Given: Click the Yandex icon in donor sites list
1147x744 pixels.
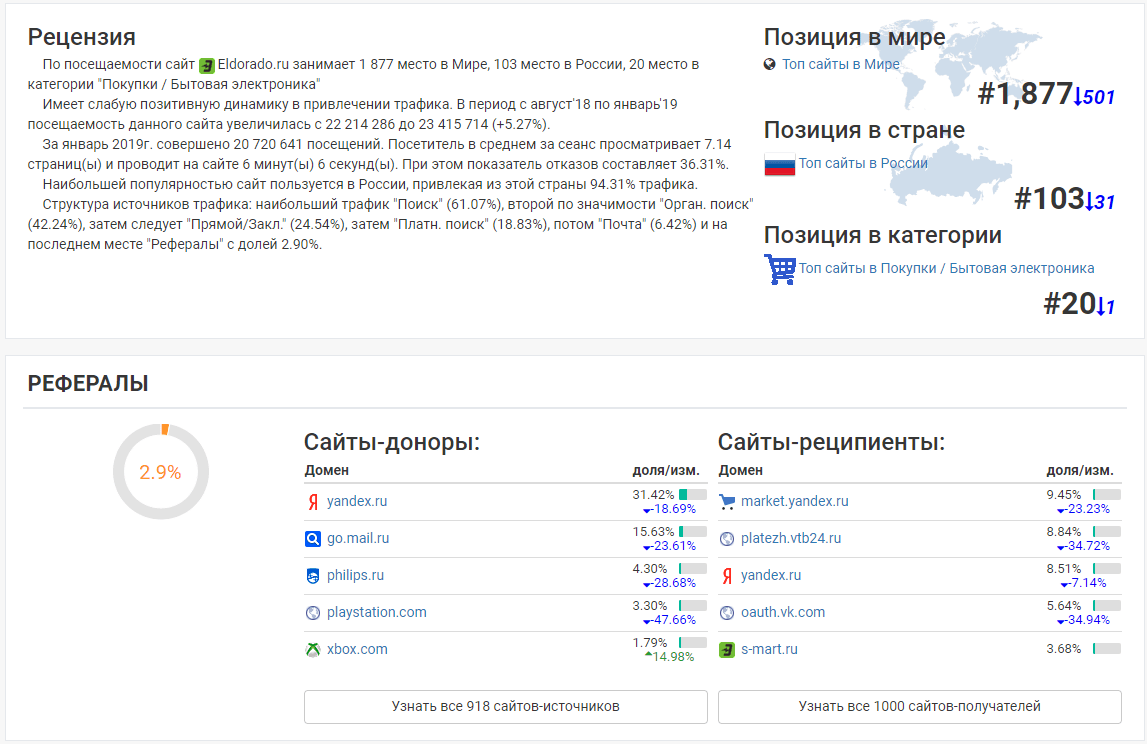Looking at the screenshot, I should [313, 502].
